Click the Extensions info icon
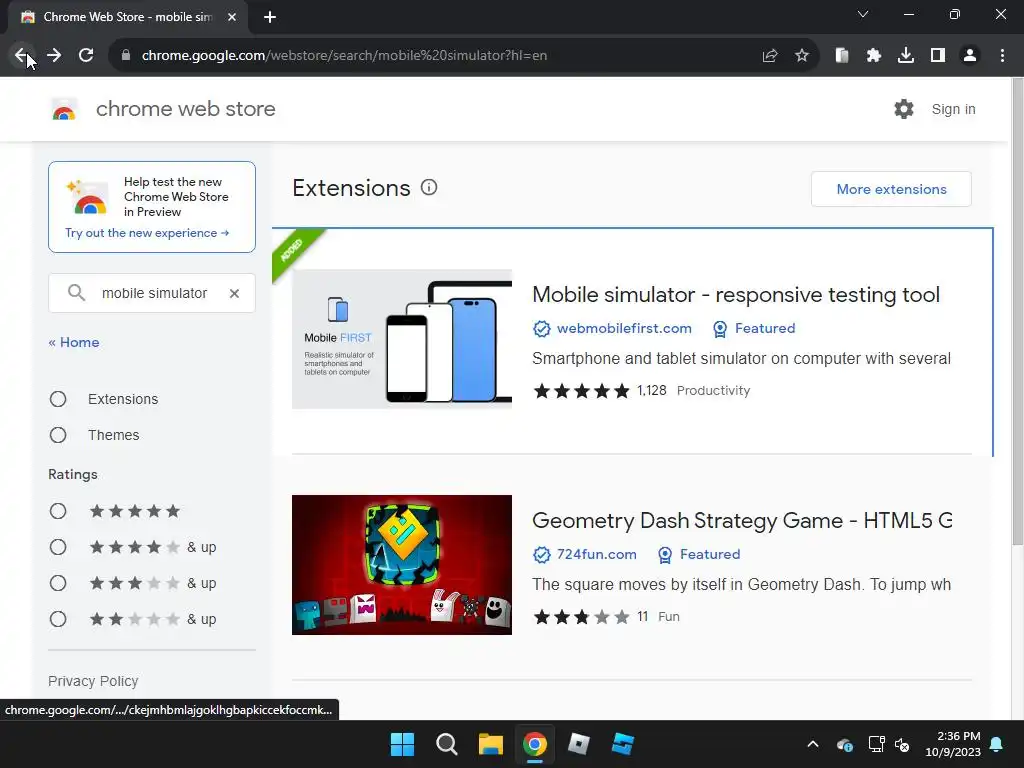This screenshot has width=1024, height=768. tap(429, 188)
